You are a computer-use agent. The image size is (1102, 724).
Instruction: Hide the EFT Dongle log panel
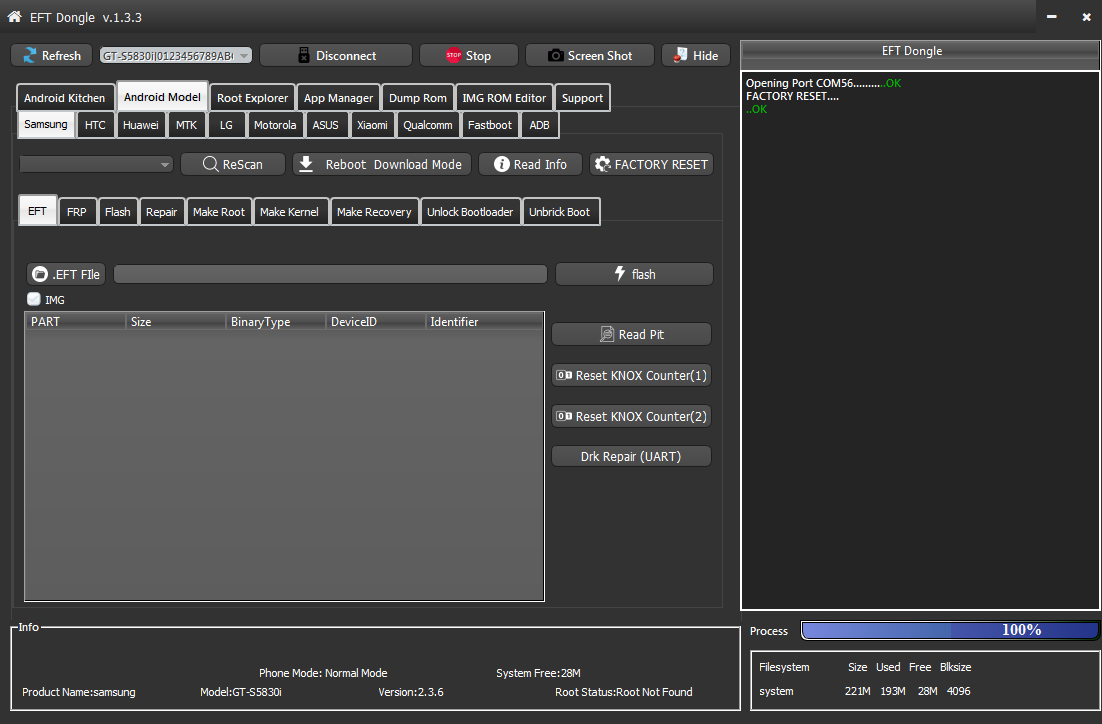click(696, 56)
